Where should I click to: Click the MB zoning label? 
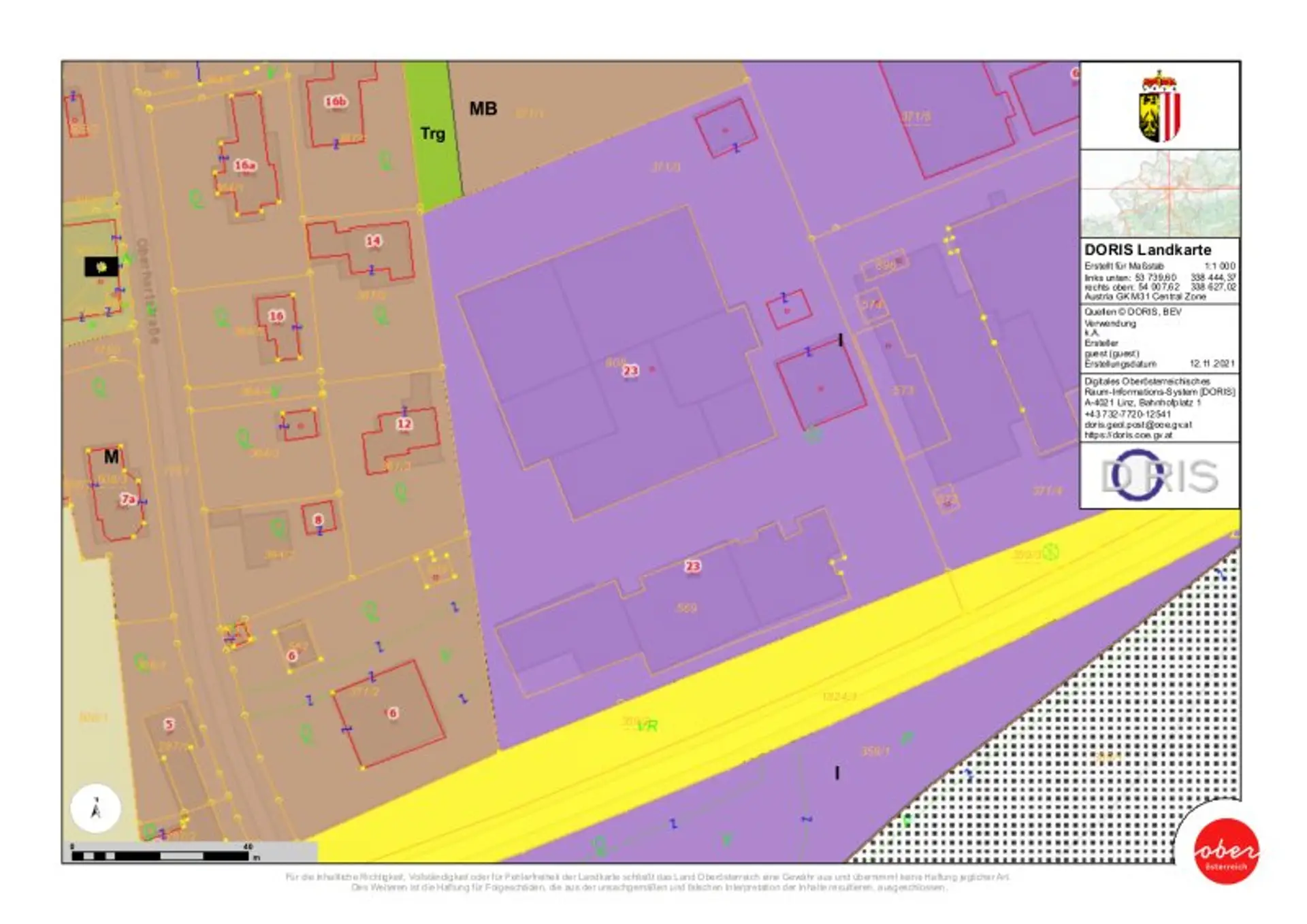click(x=483, y=109)
